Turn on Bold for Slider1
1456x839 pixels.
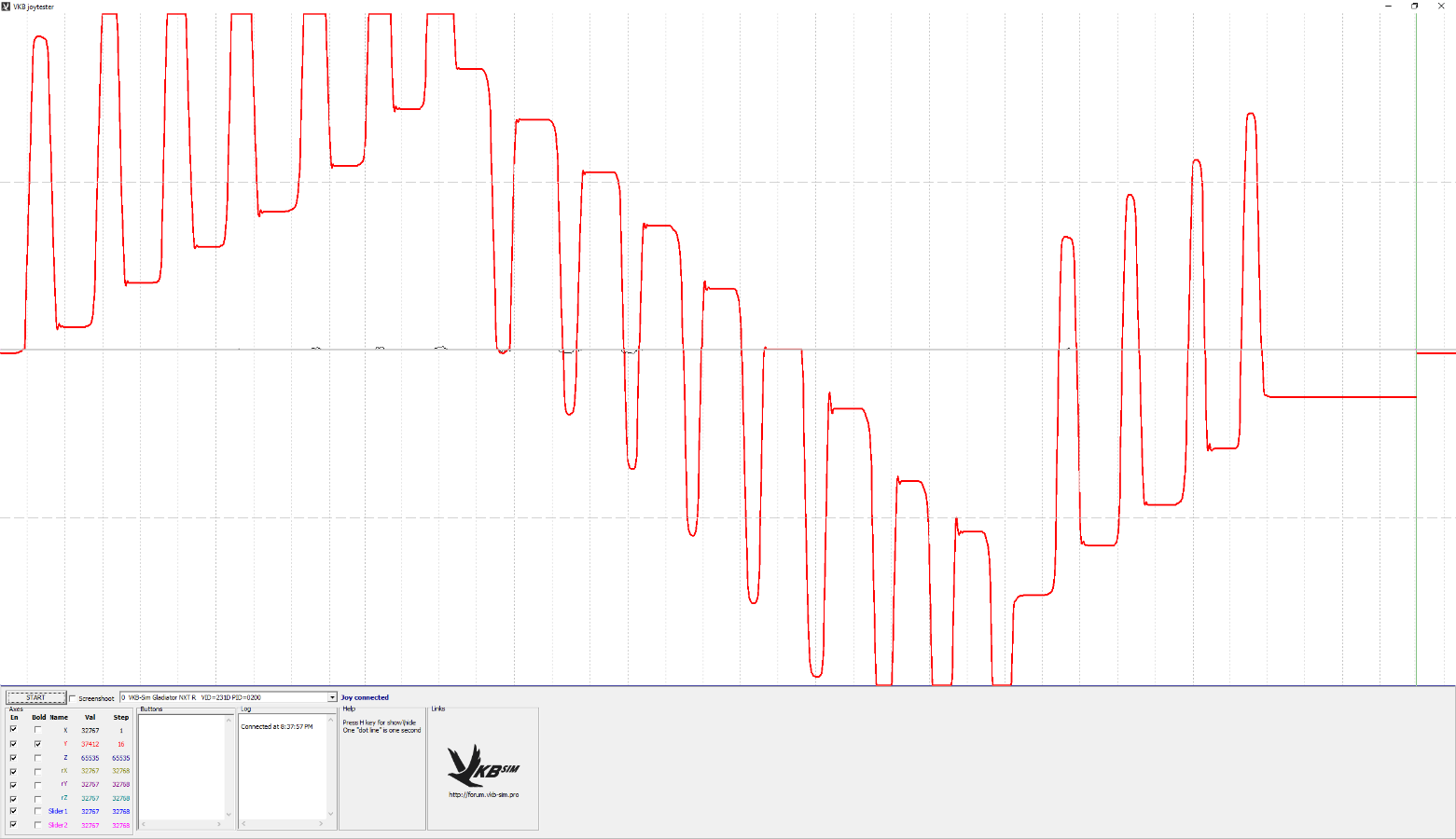tap(37, 811)
